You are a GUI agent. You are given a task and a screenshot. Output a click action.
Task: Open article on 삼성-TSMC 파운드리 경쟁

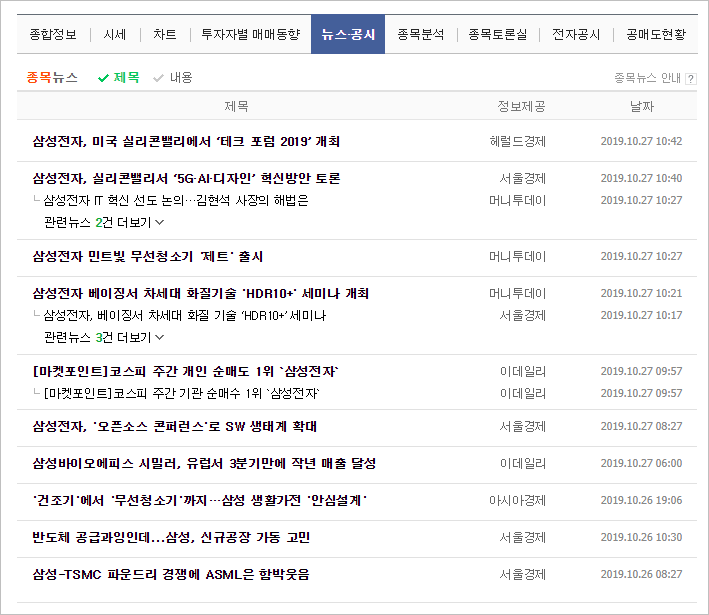pos(171,575)
